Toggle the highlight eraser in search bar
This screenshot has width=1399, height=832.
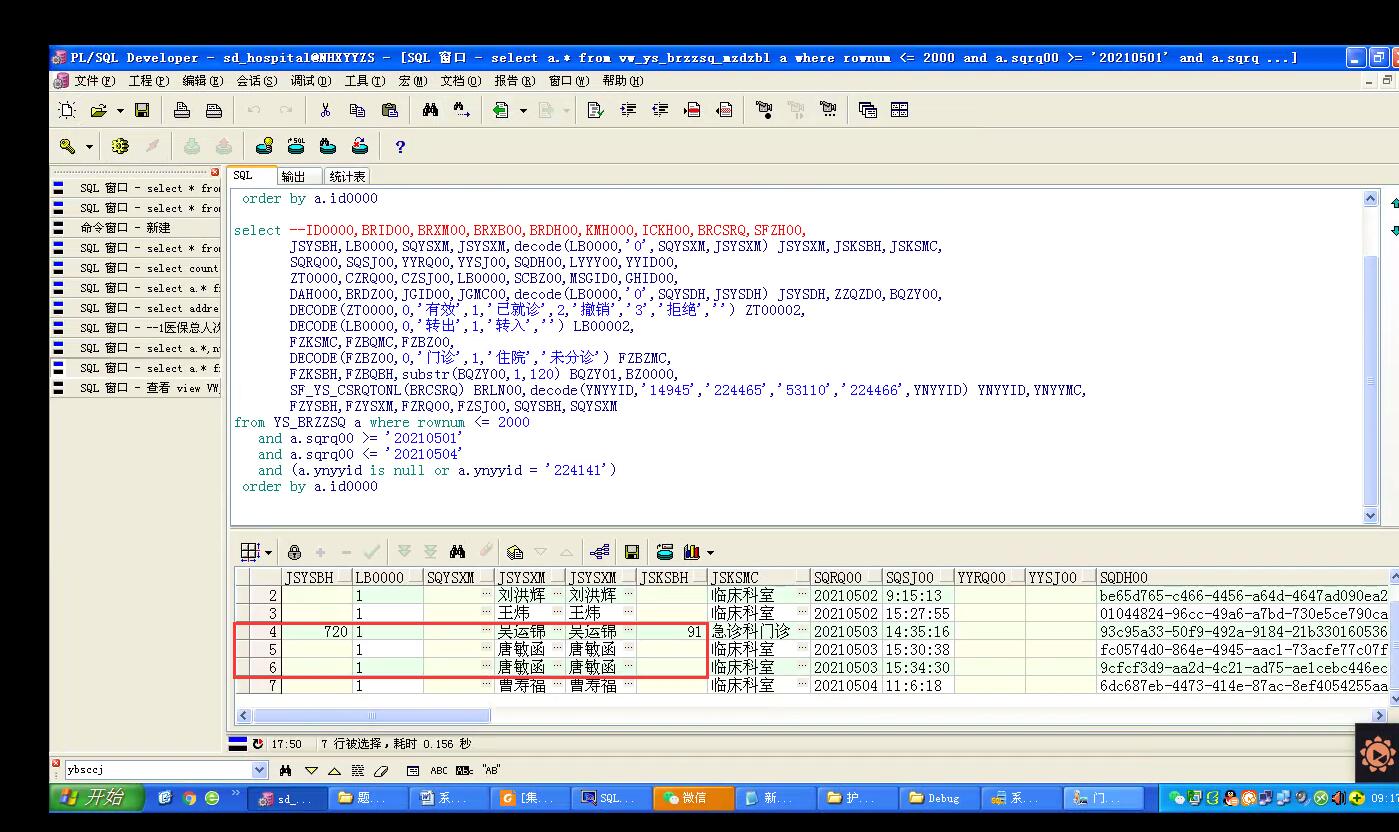(380, 771)
